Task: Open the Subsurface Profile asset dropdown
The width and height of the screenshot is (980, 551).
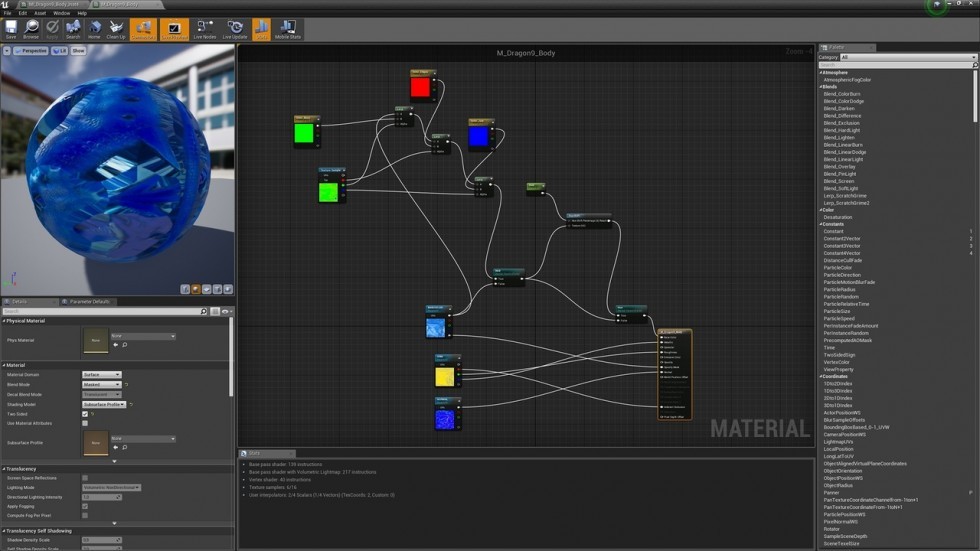Action: point(143,439)
